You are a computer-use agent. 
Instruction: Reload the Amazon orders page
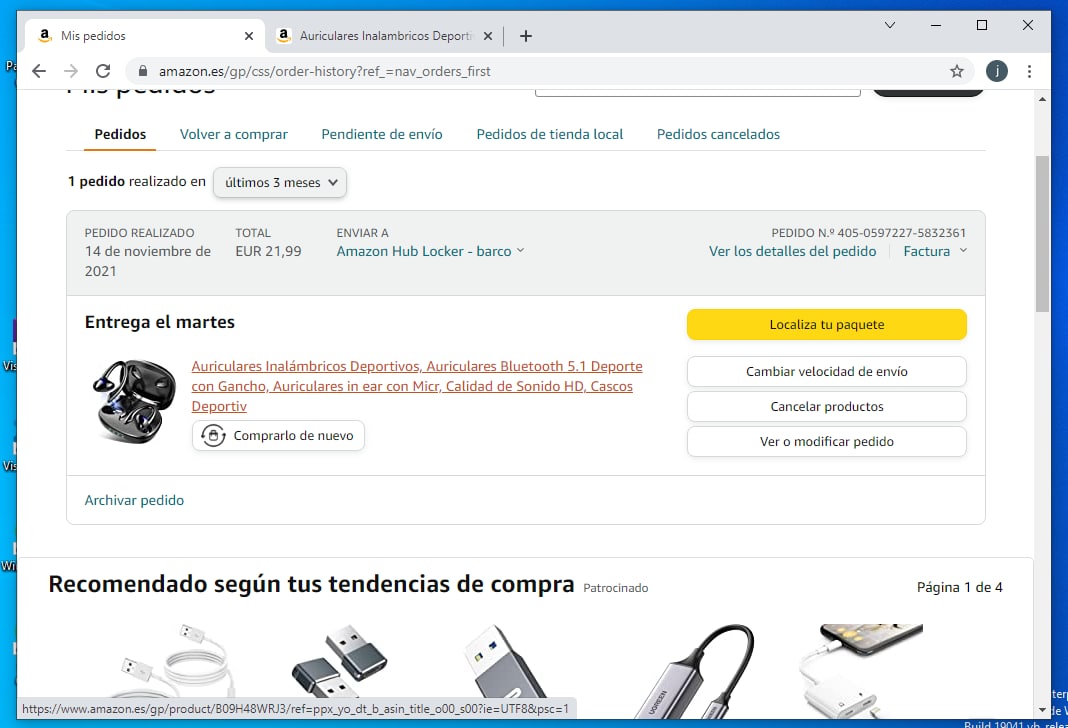click(x=103, y=71)
